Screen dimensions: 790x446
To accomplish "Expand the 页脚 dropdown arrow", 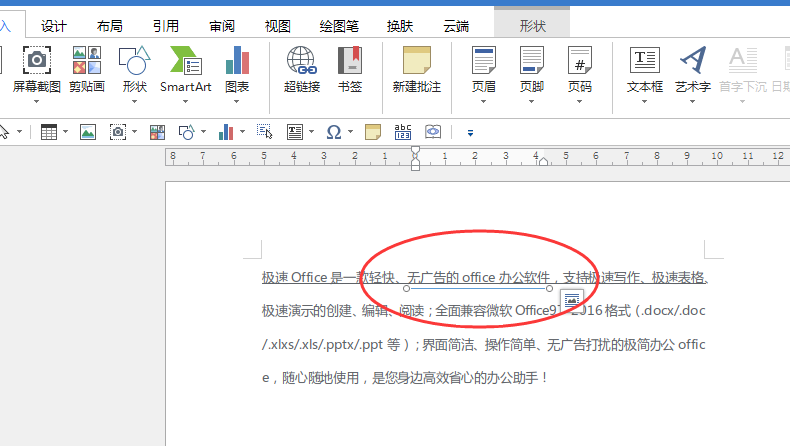I will [532, 102].
